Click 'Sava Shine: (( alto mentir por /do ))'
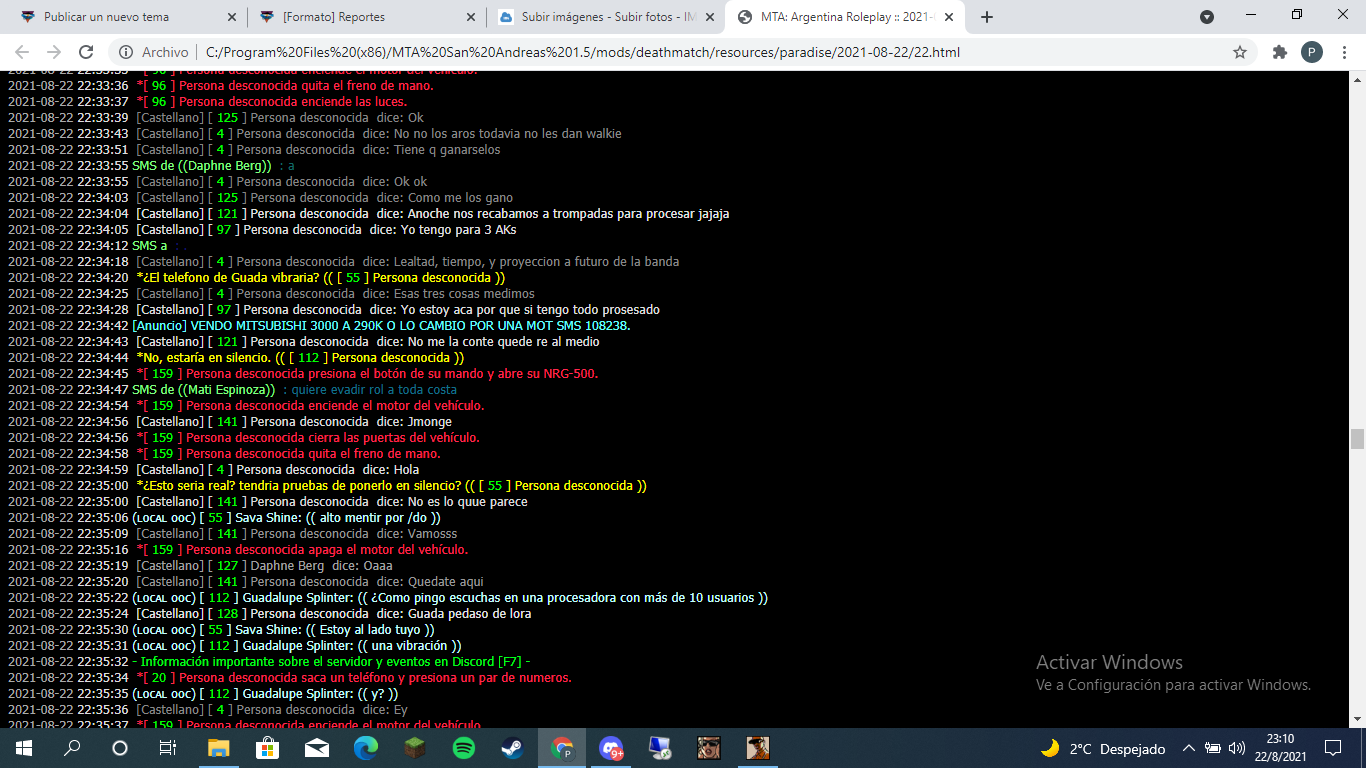Viewport: 1366px width, 768px height. point(225,517)
